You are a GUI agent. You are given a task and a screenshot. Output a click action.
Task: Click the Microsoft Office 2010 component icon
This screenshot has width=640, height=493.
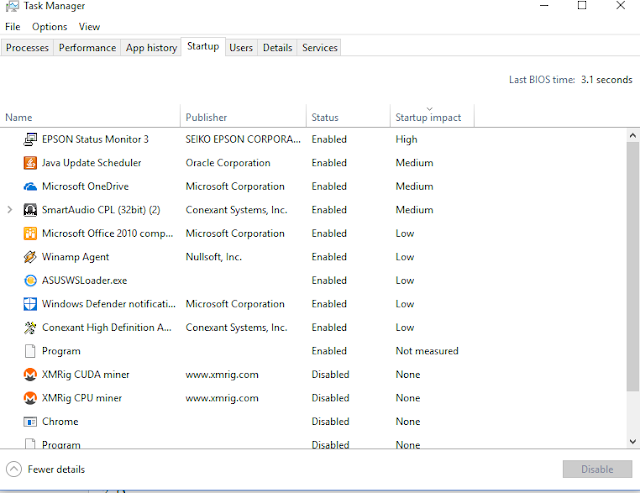(30, 233)
